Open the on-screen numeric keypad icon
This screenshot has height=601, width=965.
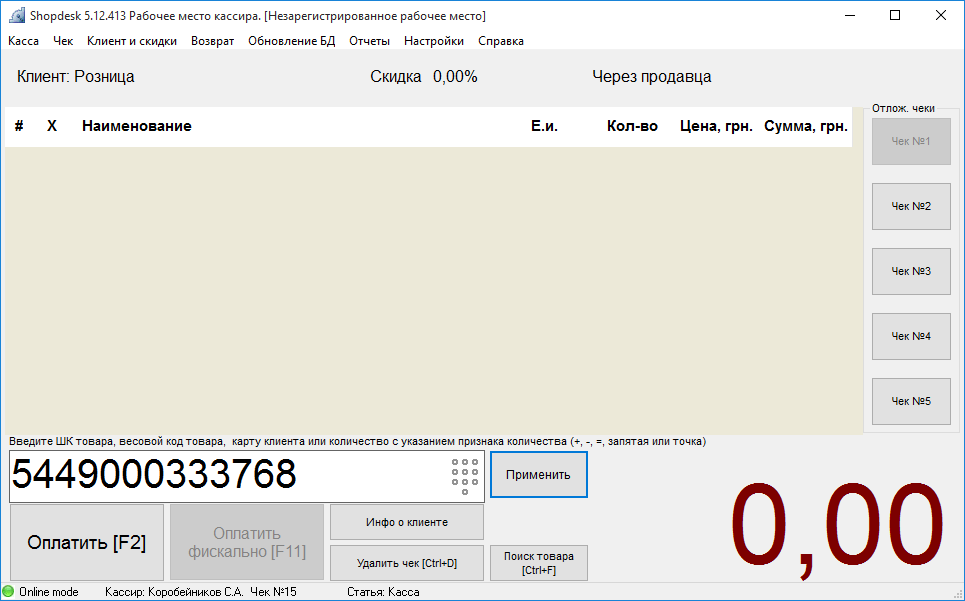click(x=465, y=476)
